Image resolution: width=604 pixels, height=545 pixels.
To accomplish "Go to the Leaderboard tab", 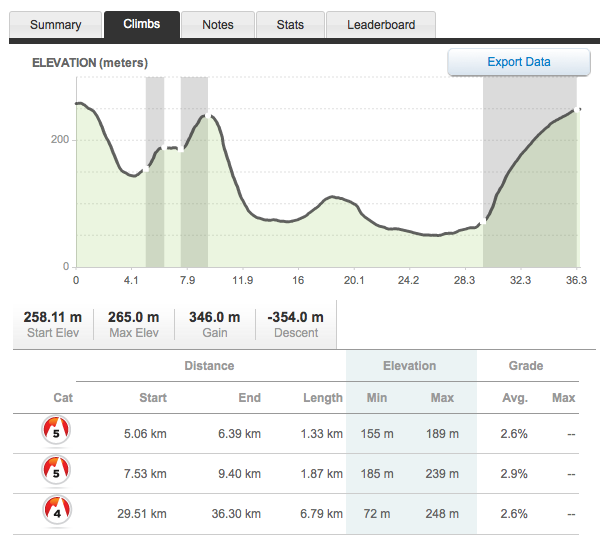I will point(381,25).
